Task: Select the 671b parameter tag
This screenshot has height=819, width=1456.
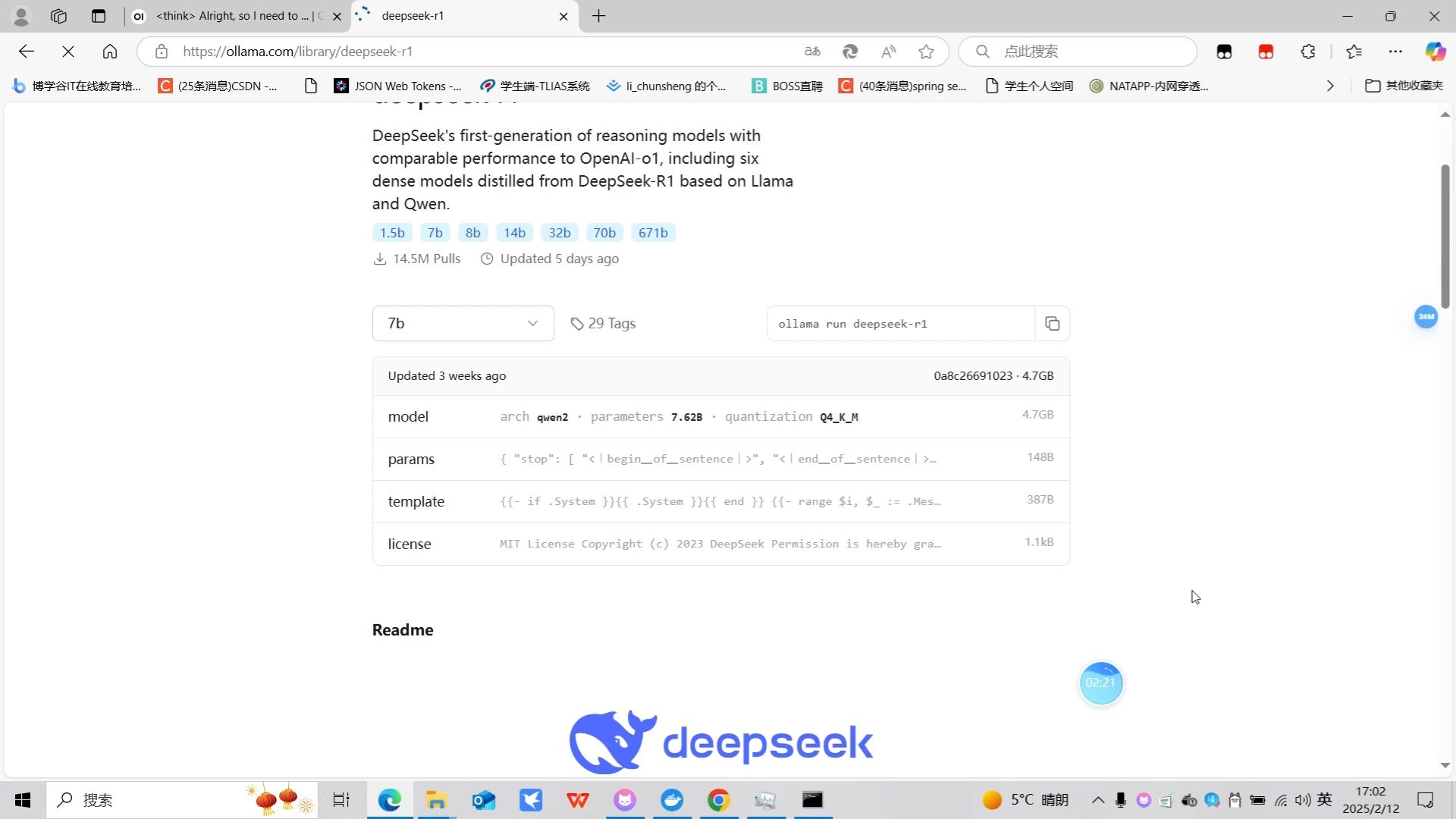Action: tap(653, 232)
